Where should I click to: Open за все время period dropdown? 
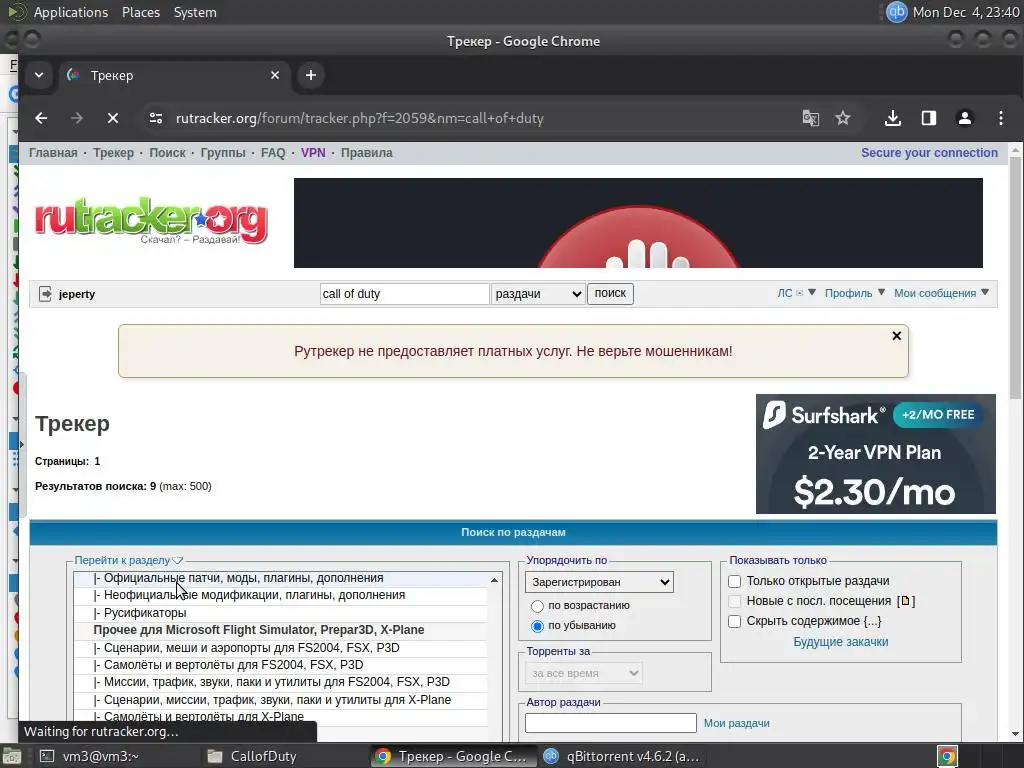coord(584,673)
